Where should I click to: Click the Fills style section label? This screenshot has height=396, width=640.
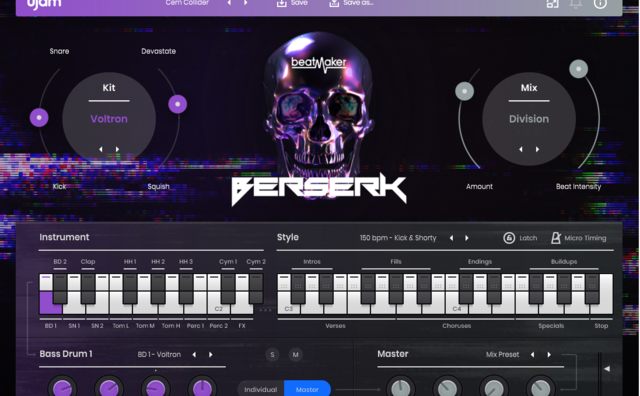pos(396,261)
